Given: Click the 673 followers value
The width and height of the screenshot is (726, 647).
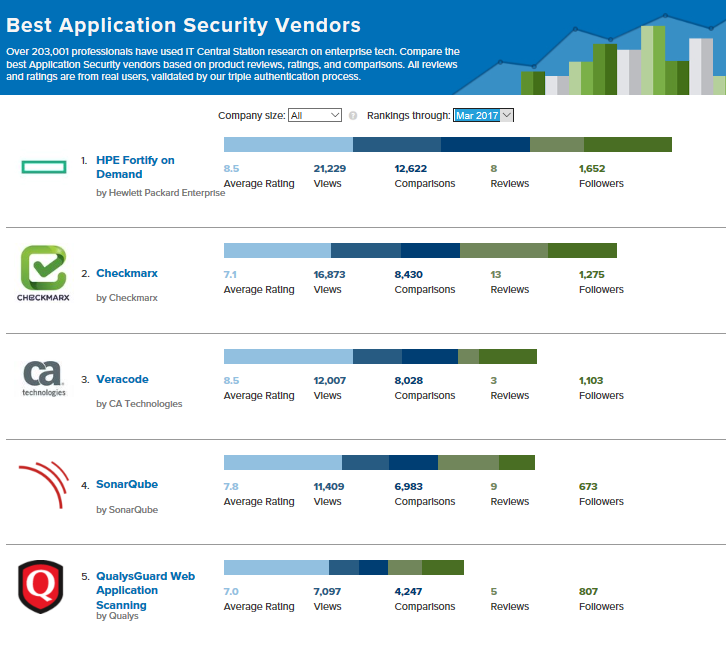Looking at the screenshot, I should click(x=588, y=487).
